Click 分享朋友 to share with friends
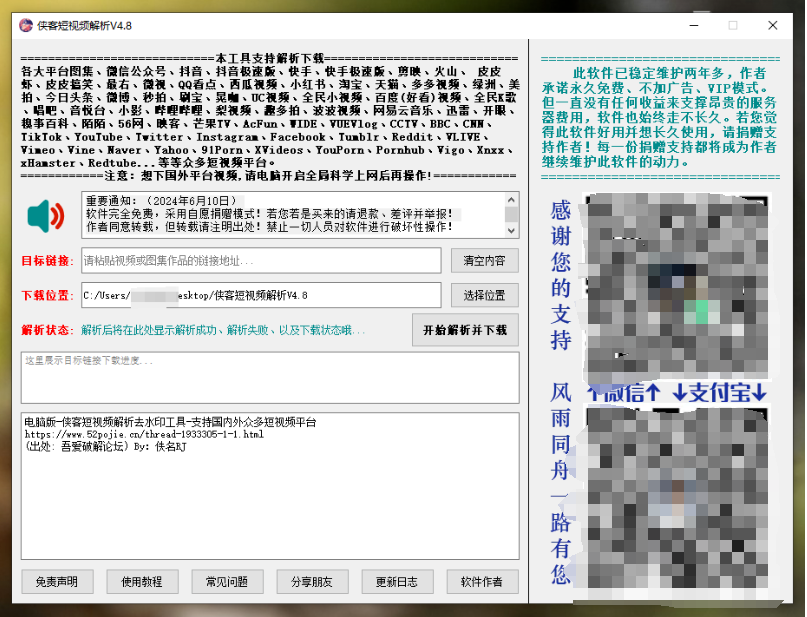Viewport: 807px width, 617px height. click(x=314, y=581)
